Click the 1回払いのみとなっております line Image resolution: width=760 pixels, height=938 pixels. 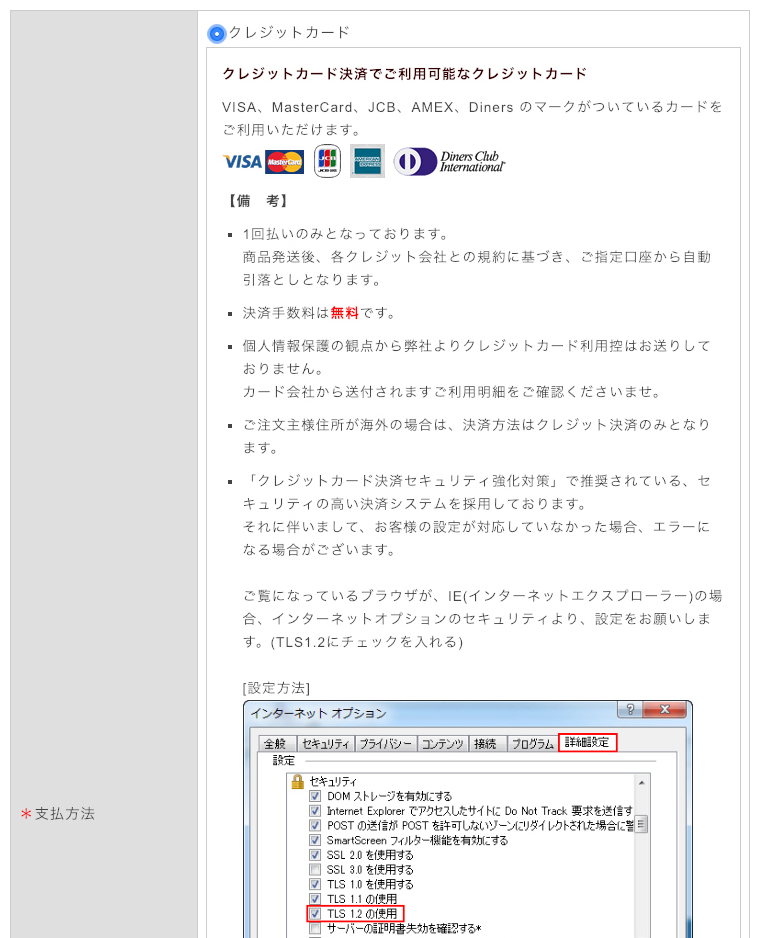click(345, 234)
